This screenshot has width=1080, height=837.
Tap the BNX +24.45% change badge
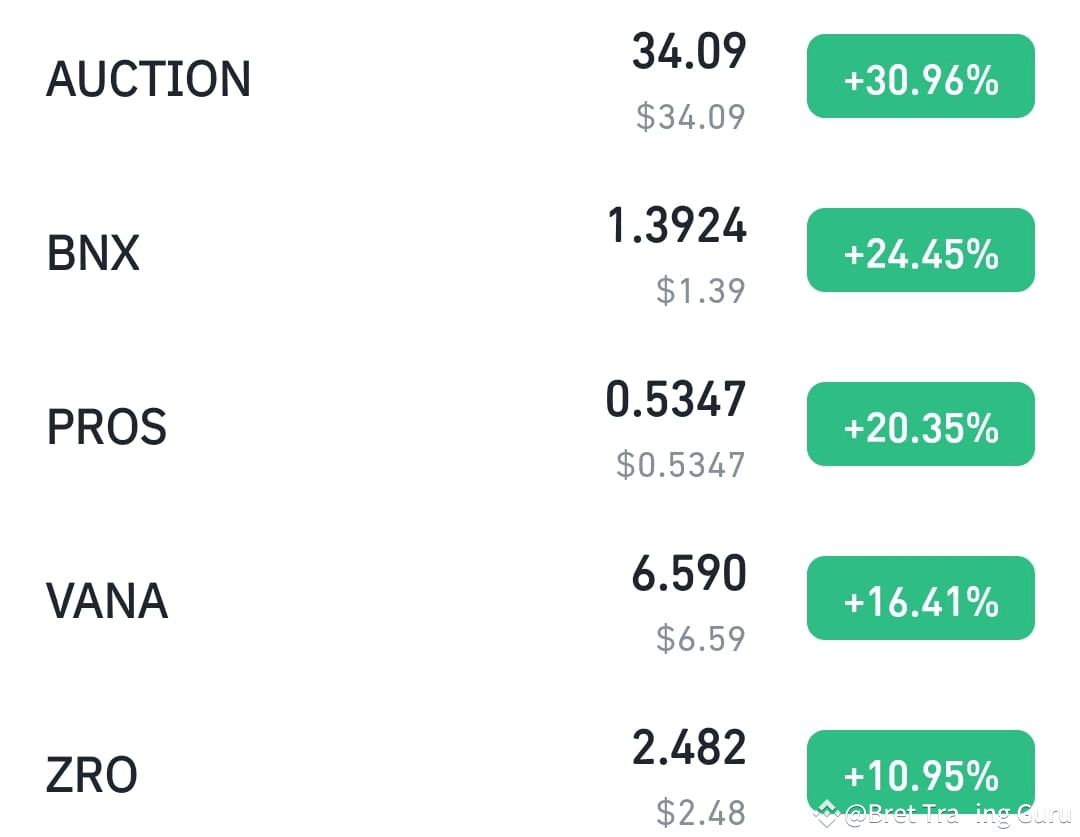pos(920,251)
